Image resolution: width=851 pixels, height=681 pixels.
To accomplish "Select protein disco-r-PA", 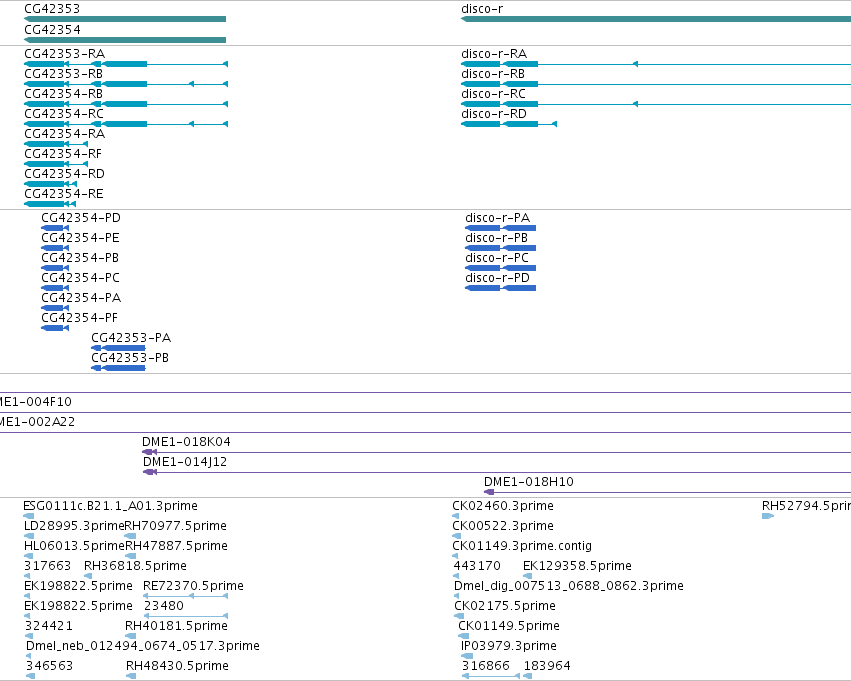I will (x=500, y=228).
